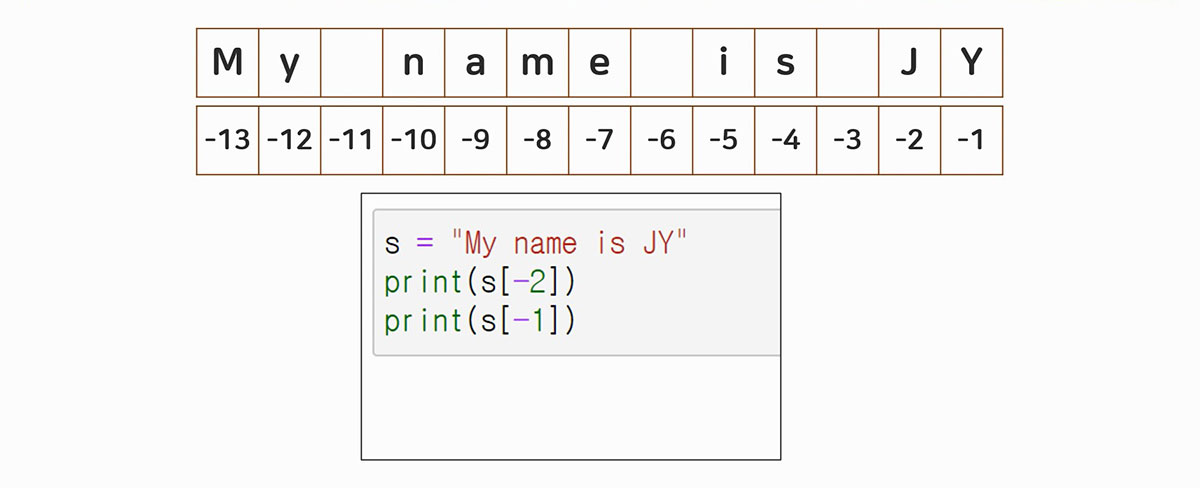Image resolution: width=1200 pixels, height=488 pixels.
Task: Select the letter "a" cell
Action: (476, 63)
